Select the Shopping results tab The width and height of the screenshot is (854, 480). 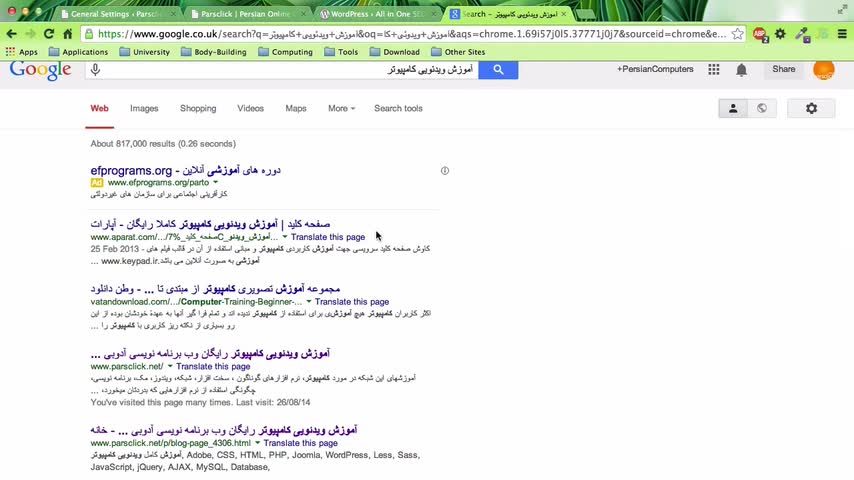coord(198,108)
